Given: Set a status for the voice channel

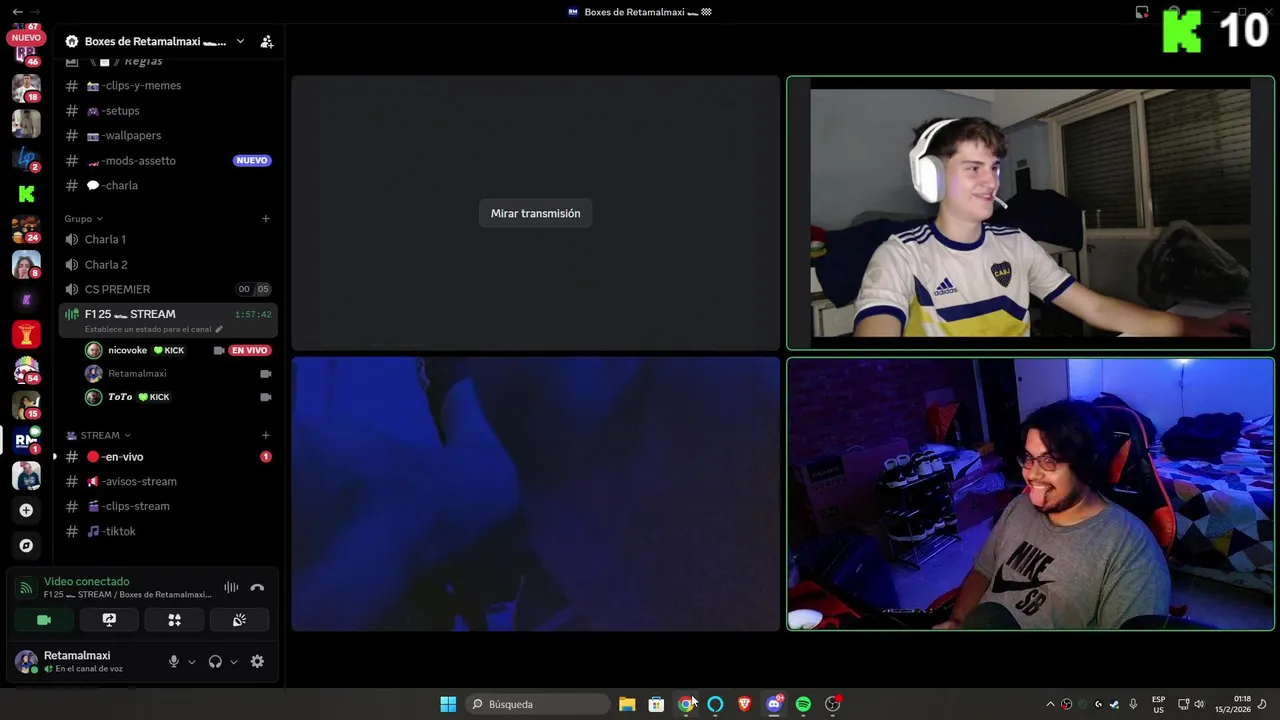Looking at the screenshot, I should point(154,329).
